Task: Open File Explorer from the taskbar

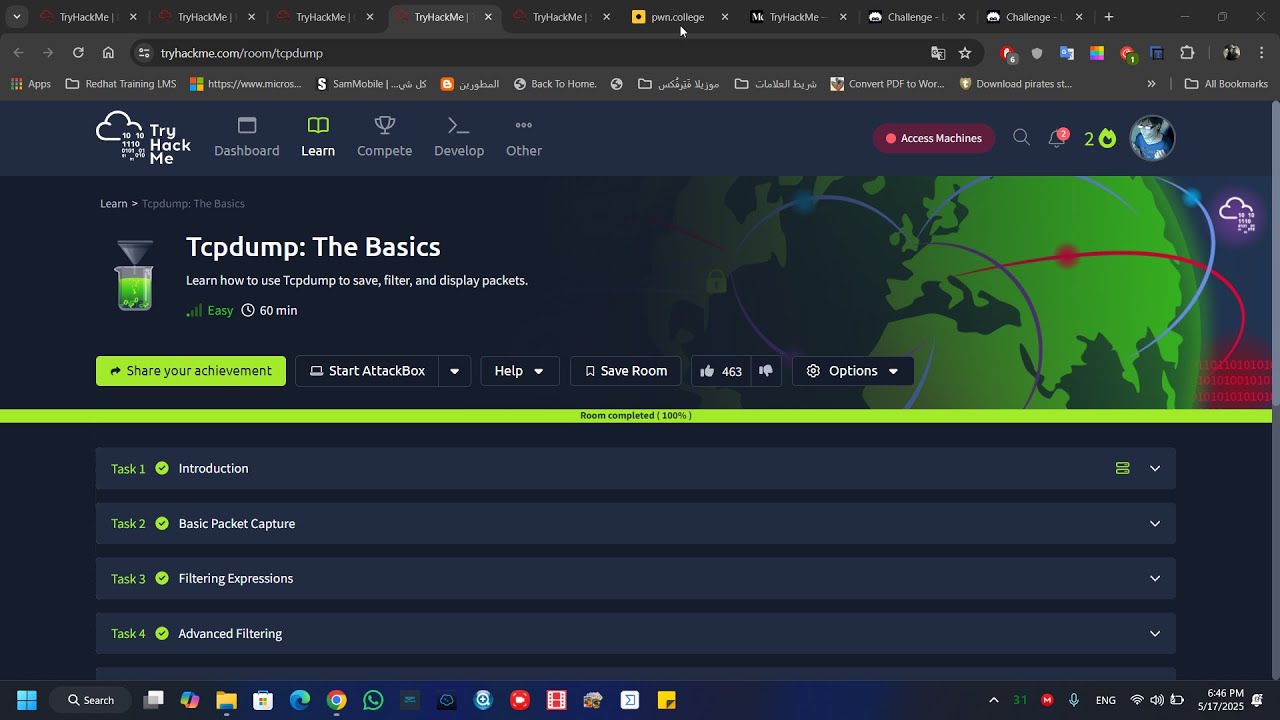Action: point(226,700)
